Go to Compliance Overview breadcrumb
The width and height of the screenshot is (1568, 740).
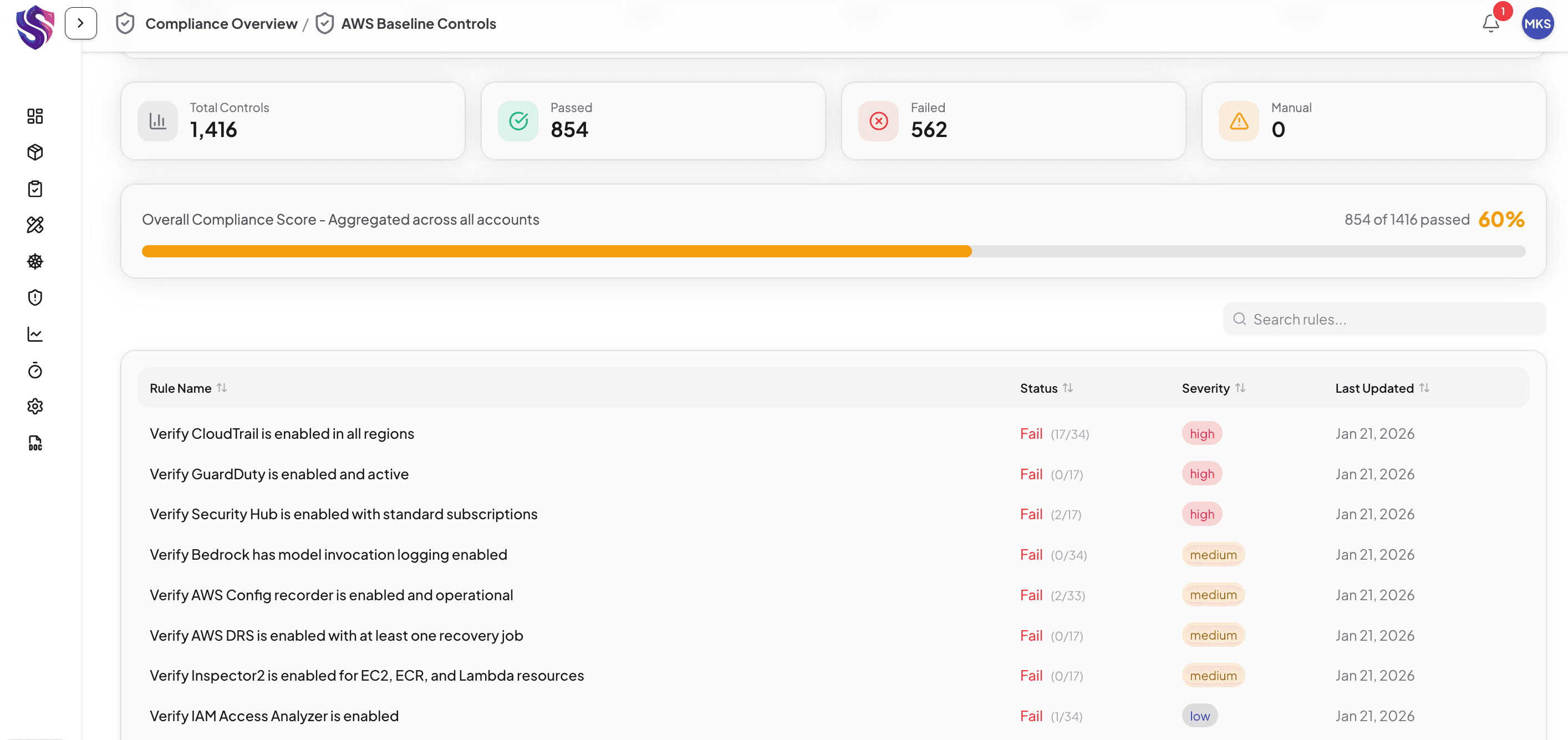221,24
